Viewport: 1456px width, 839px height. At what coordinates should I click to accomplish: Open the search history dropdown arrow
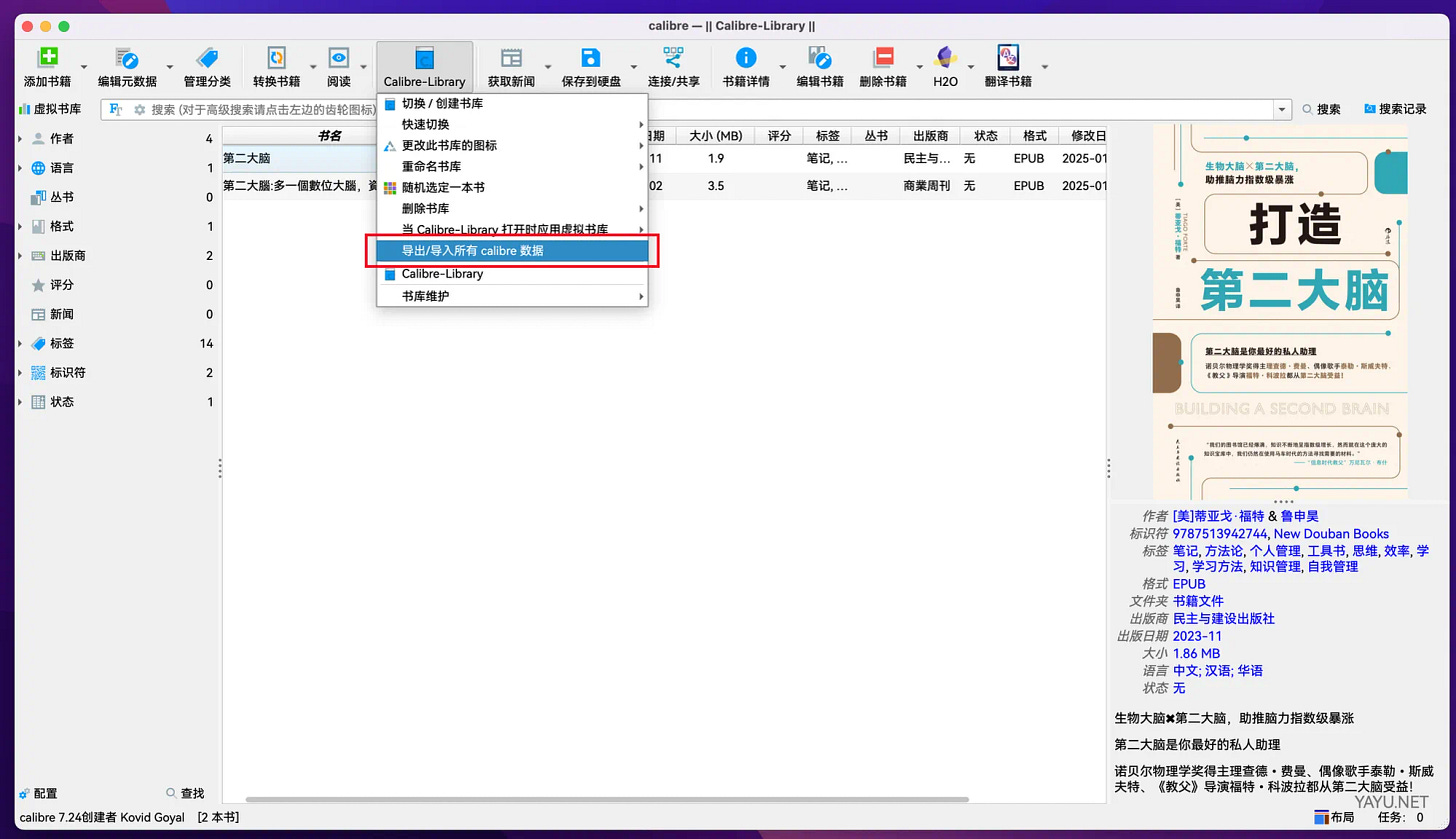(1282, 109)
